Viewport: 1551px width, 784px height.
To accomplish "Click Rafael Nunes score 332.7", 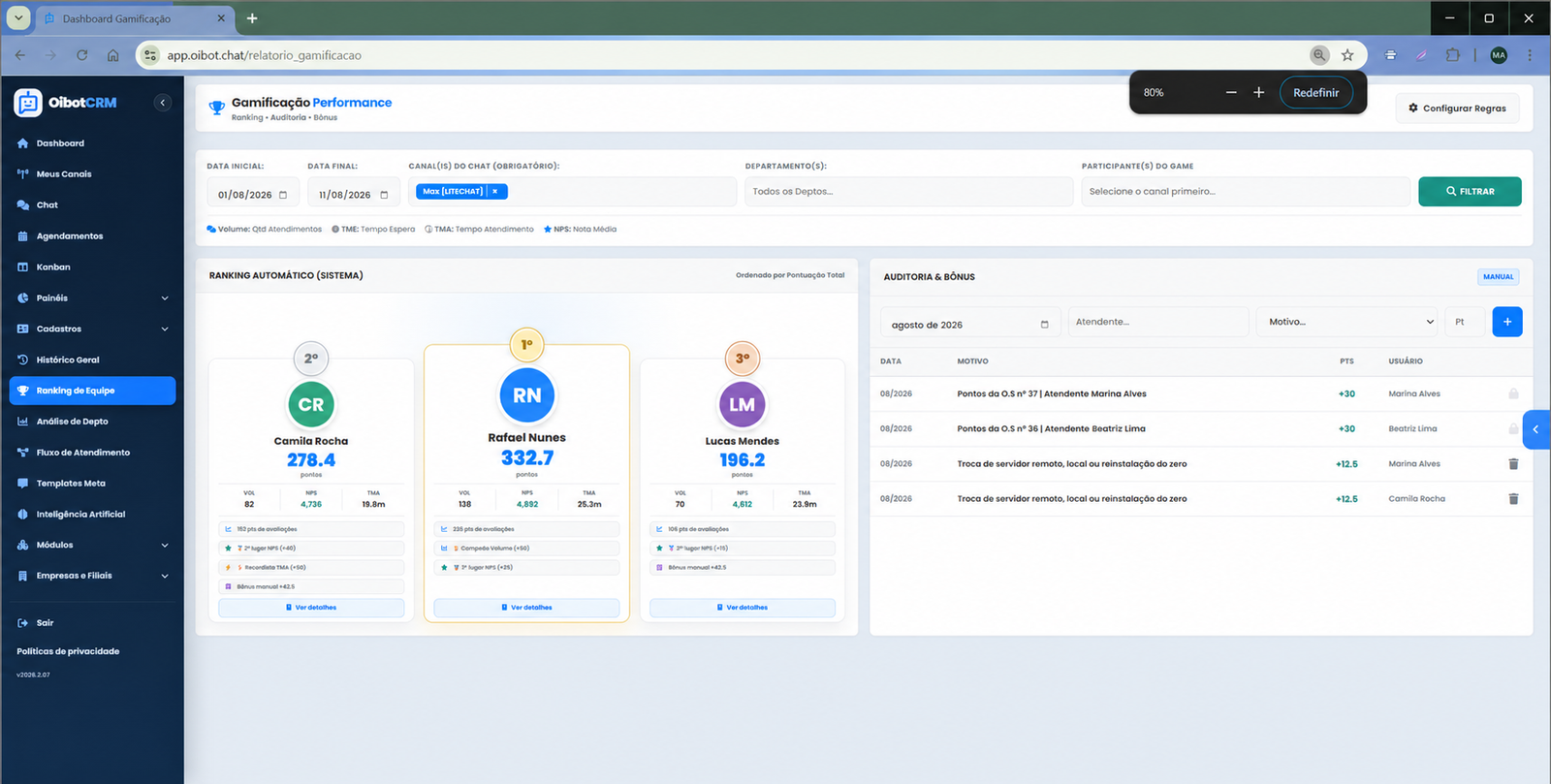I will pyautogui.click(x=527, y=458).
